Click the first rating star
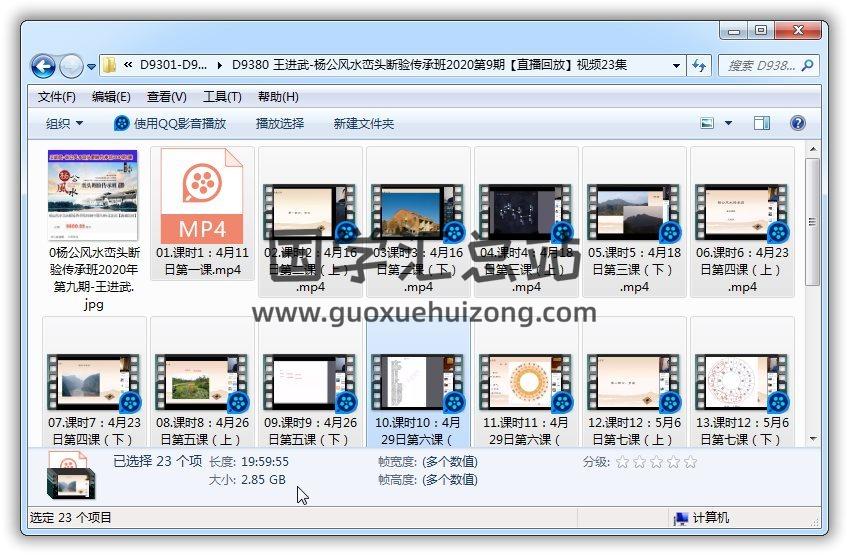The width and height of the screenshot is (849, 556). (622, 462)
